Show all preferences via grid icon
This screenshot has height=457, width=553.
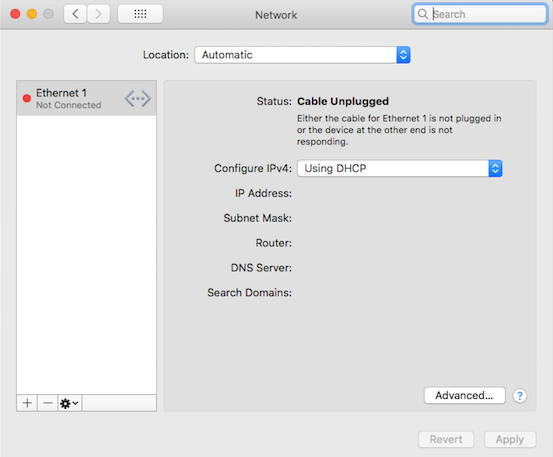140,14
